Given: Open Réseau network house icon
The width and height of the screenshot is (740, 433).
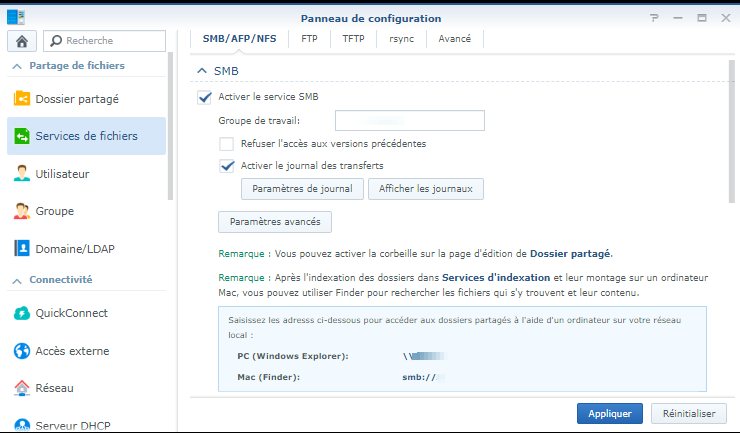Looking at the screenshot, I should pyautogui.click(x=21, y=387).
